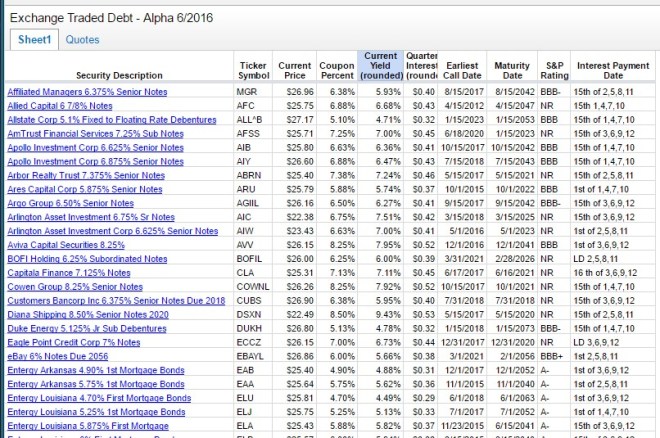
Task: Switch to the Sheet1 tab
Action: [34, 40]
